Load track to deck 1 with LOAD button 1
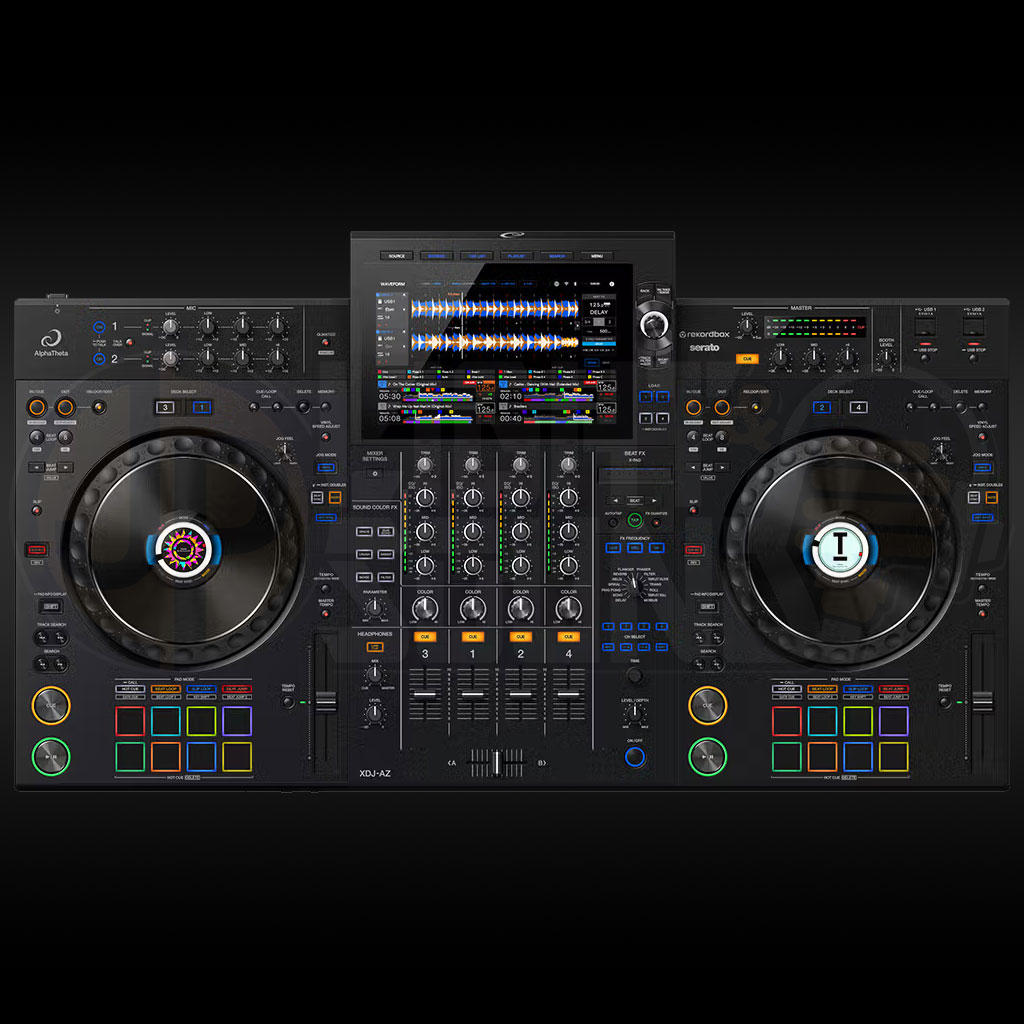The height and width of the screenshot is (1024, 1024). pos(645,396)
